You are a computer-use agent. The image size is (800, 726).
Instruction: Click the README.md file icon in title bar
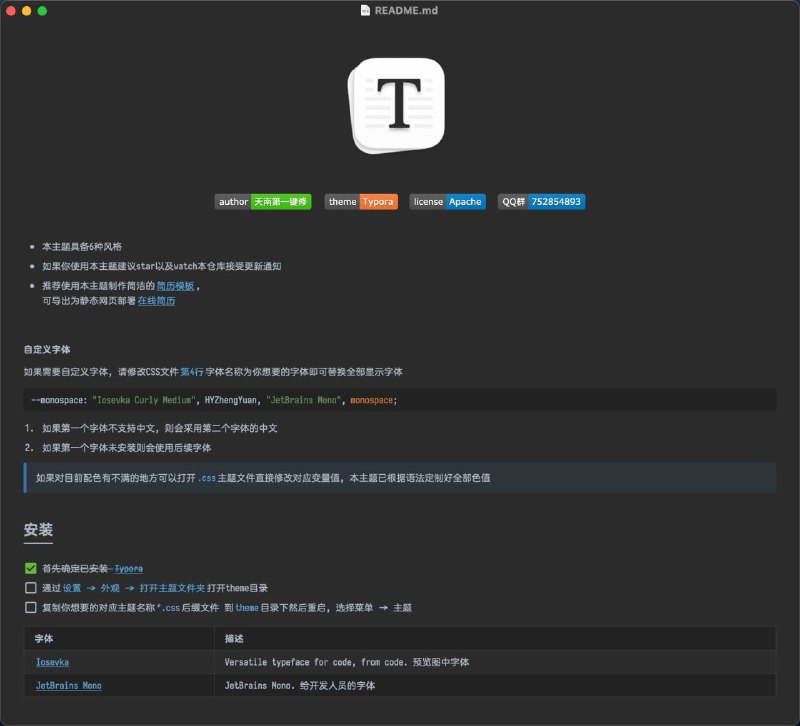[365, 10]
